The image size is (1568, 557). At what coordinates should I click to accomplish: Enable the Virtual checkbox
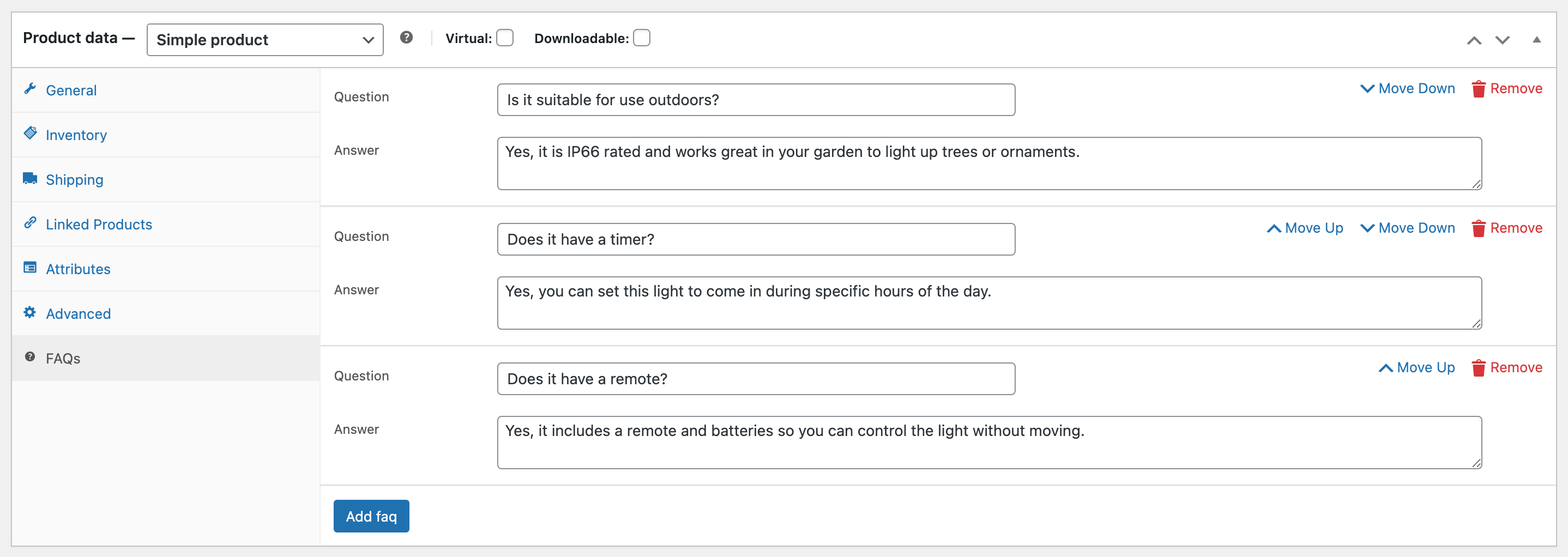pos(505,38)
